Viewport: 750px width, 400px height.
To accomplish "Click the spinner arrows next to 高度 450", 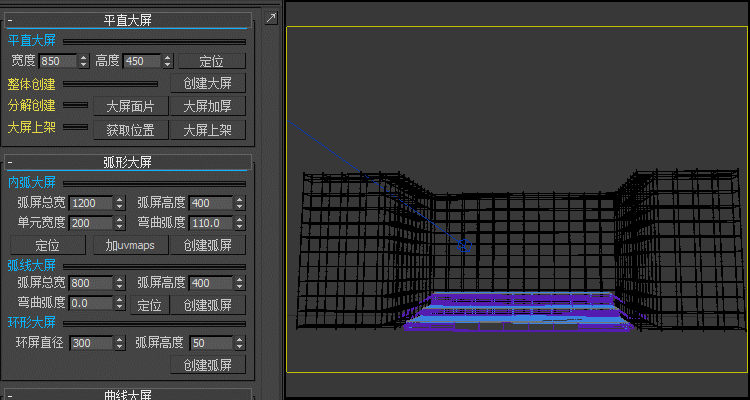I will tap(167, 61).
